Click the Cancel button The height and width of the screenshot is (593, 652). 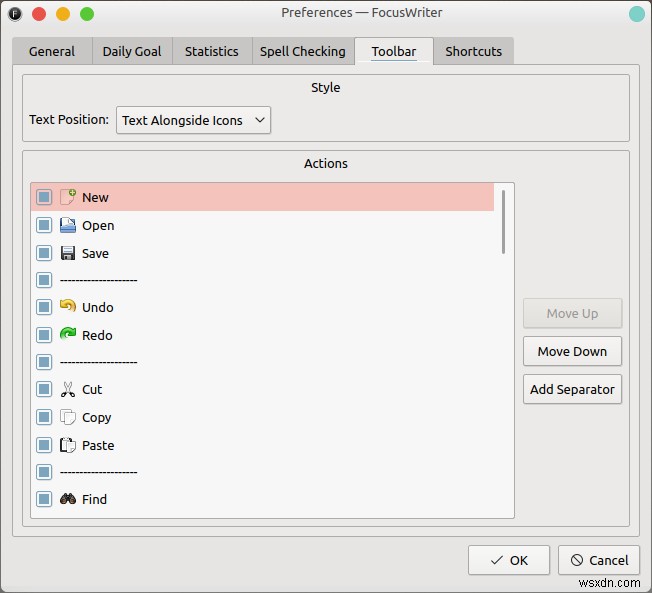tap(599, 560)
